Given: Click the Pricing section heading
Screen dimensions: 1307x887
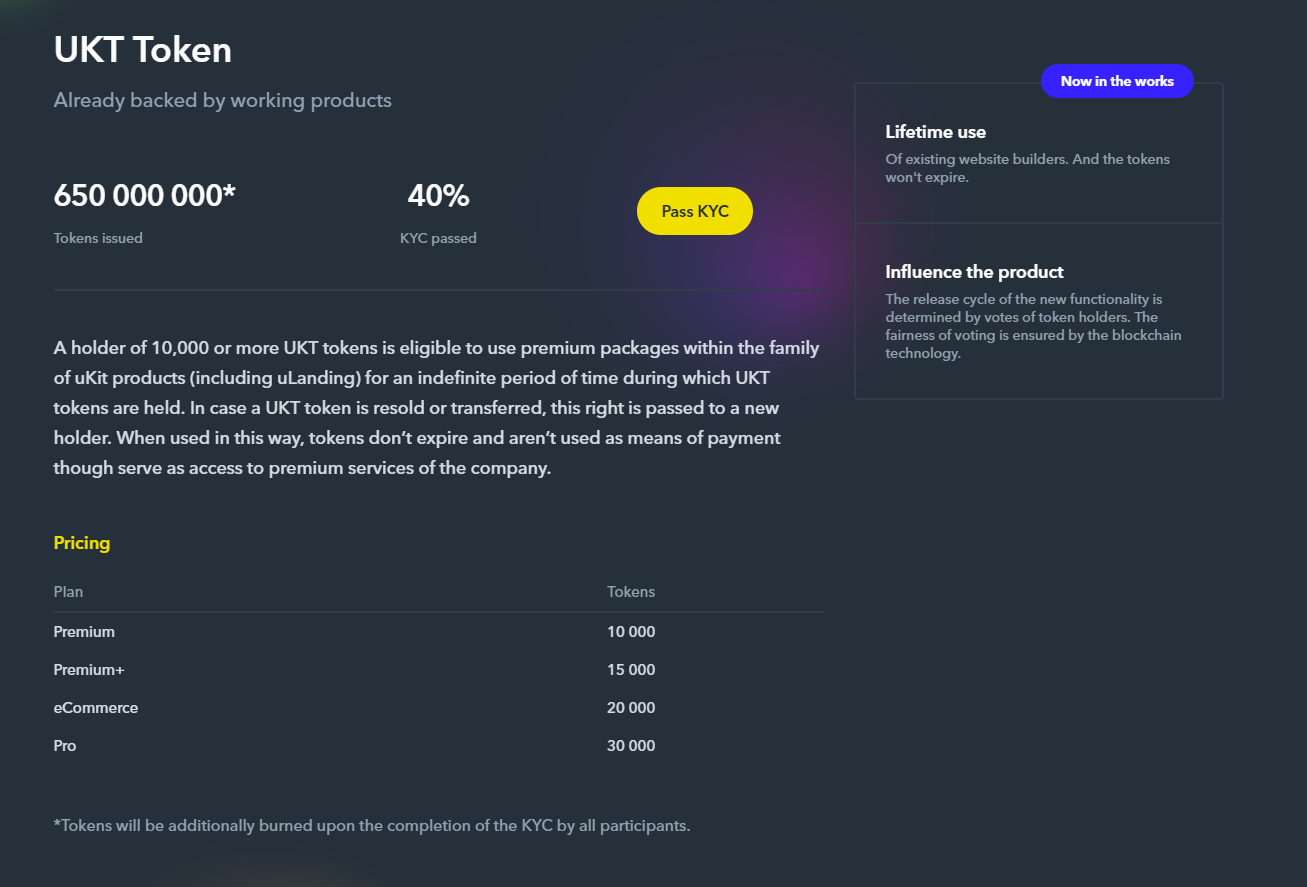Looking at the screenshot, I should 82,543.
